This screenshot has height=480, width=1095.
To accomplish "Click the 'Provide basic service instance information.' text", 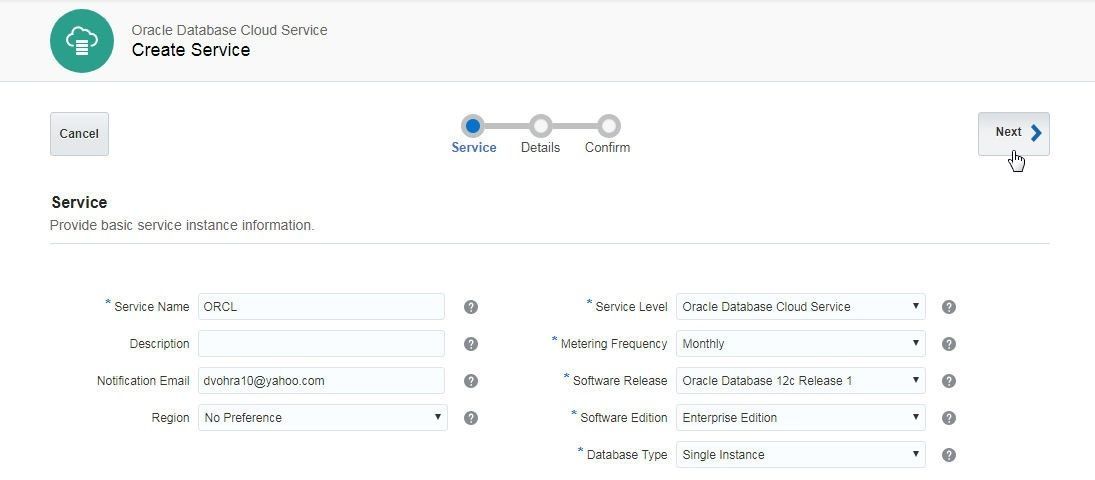I will (182, 226).
